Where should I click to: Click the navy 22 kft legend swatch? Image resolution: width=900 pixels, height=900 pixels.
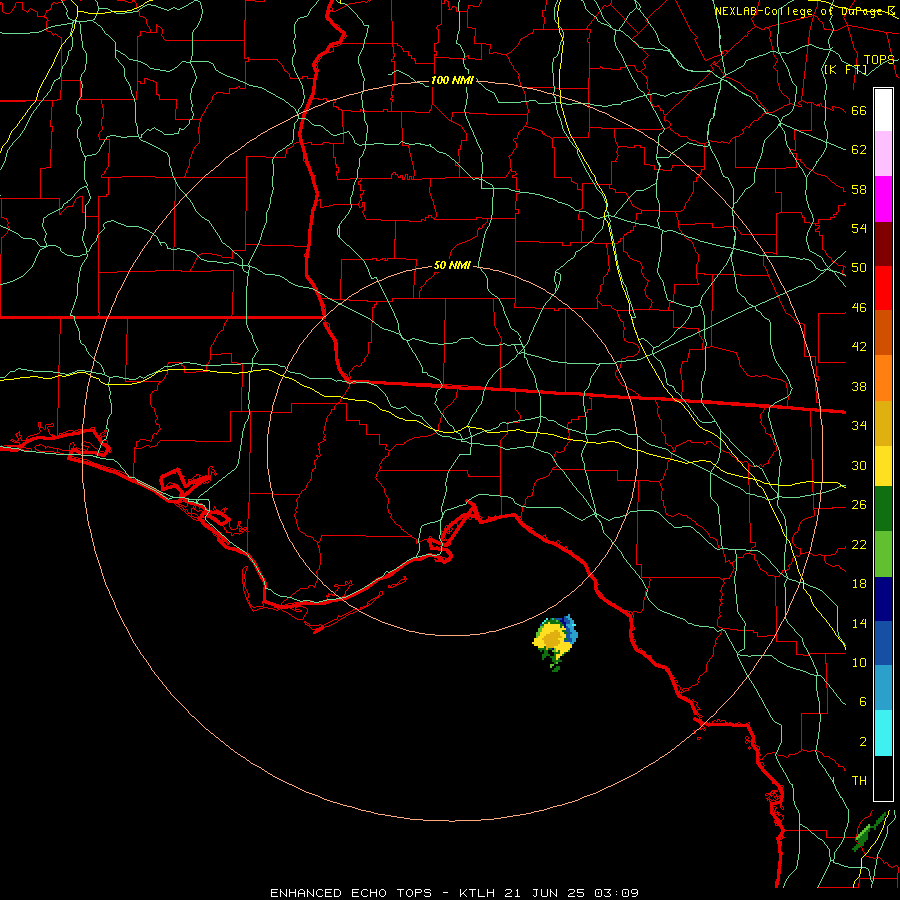pyautogui.click(x=883, y=599)
